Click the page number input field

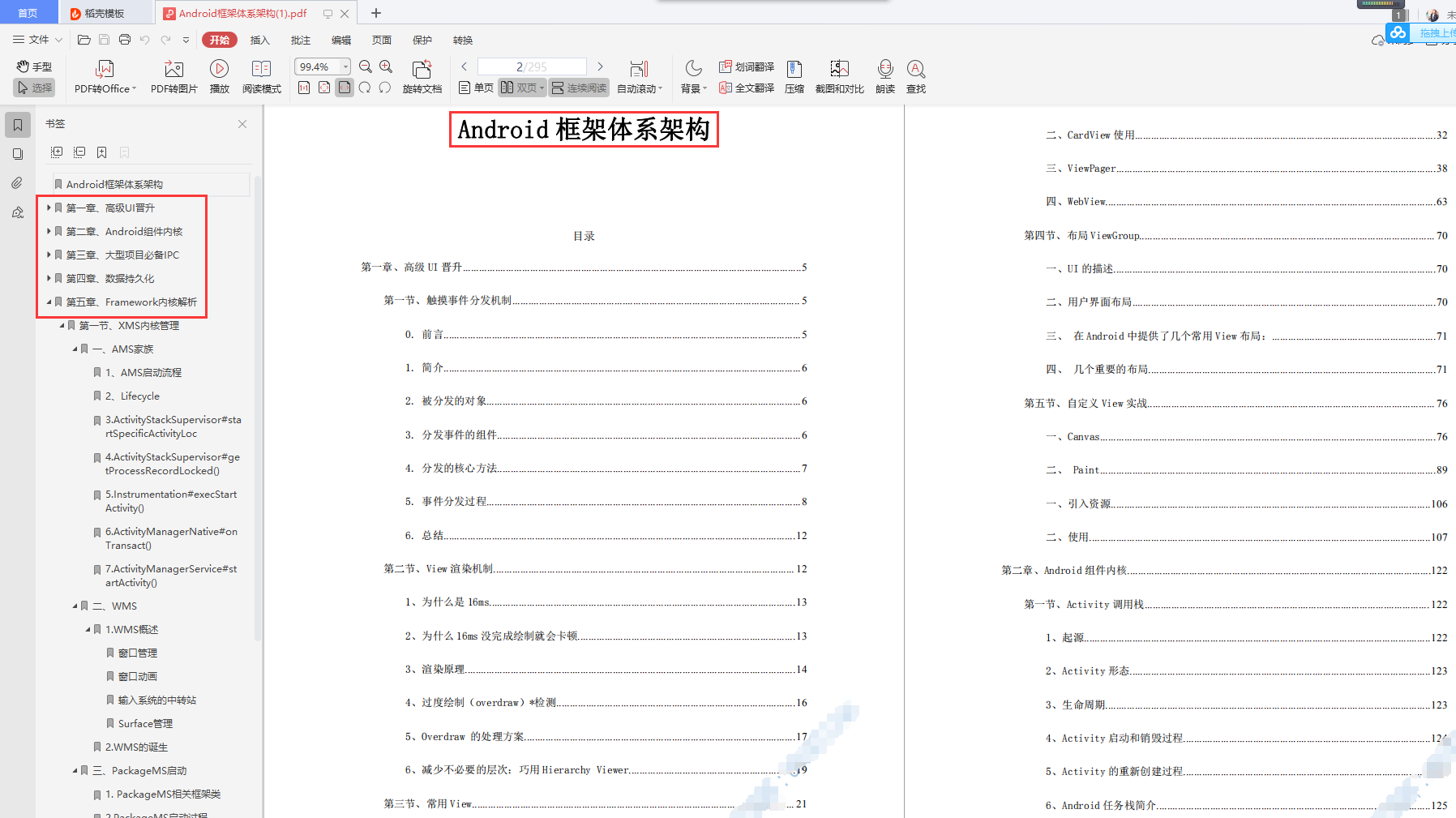(532, 66)
